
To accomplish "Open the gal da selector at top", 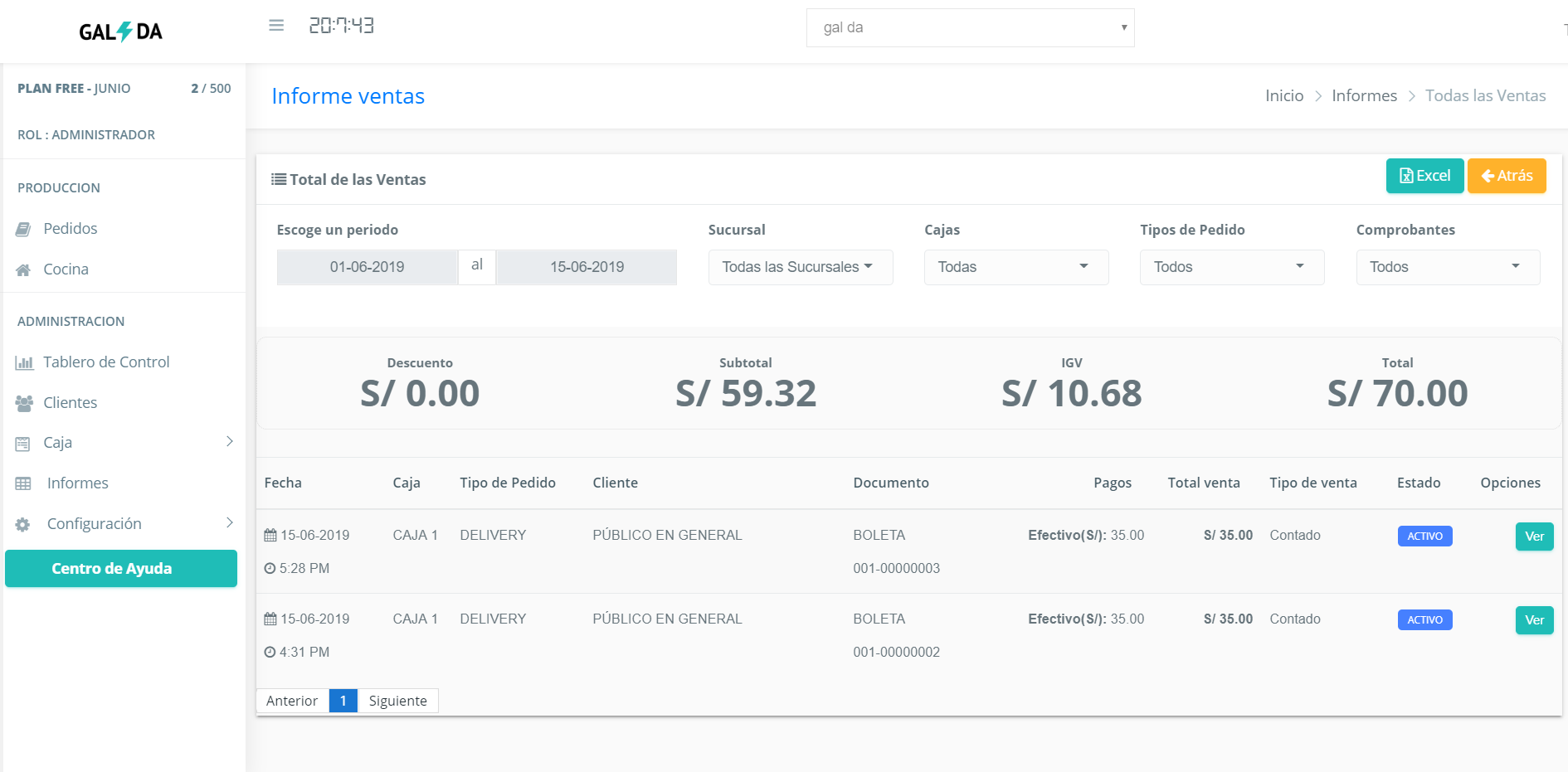I will tap(970, 27).
